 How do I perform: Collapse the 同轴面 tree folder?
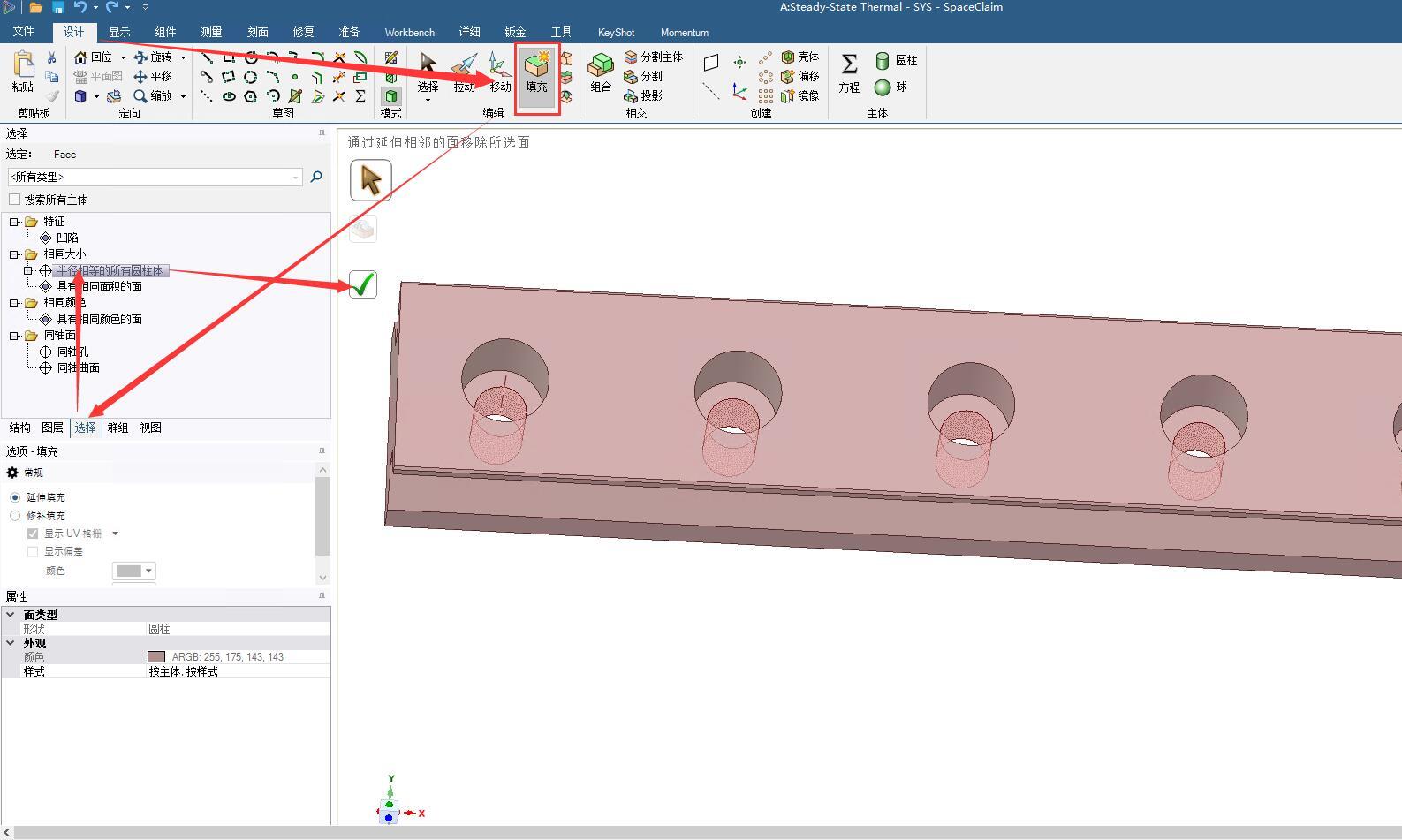[x=14, y=336]
